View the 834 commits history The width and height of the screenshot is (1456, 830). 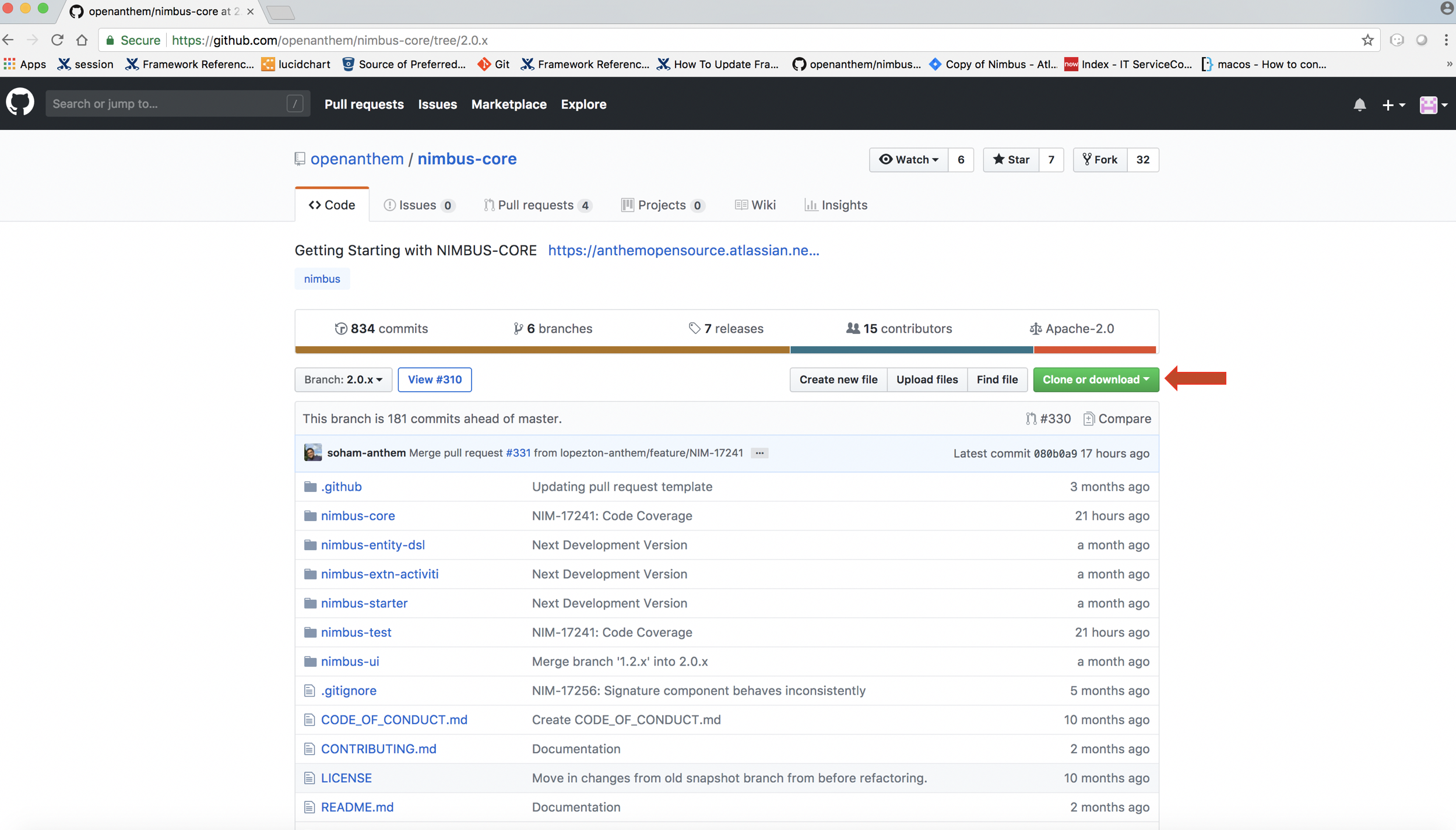coord(381,328)
